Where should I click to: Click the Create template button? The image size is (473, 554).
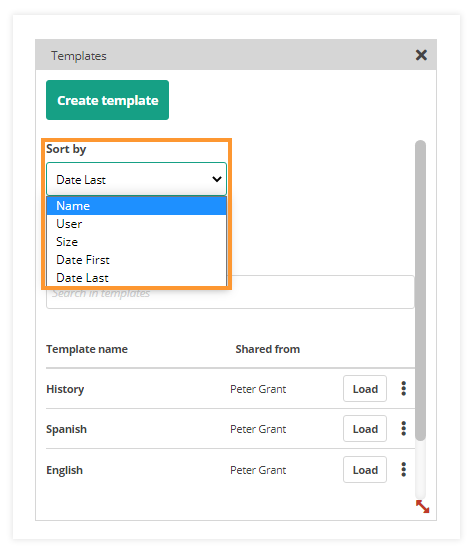point(107,100)
